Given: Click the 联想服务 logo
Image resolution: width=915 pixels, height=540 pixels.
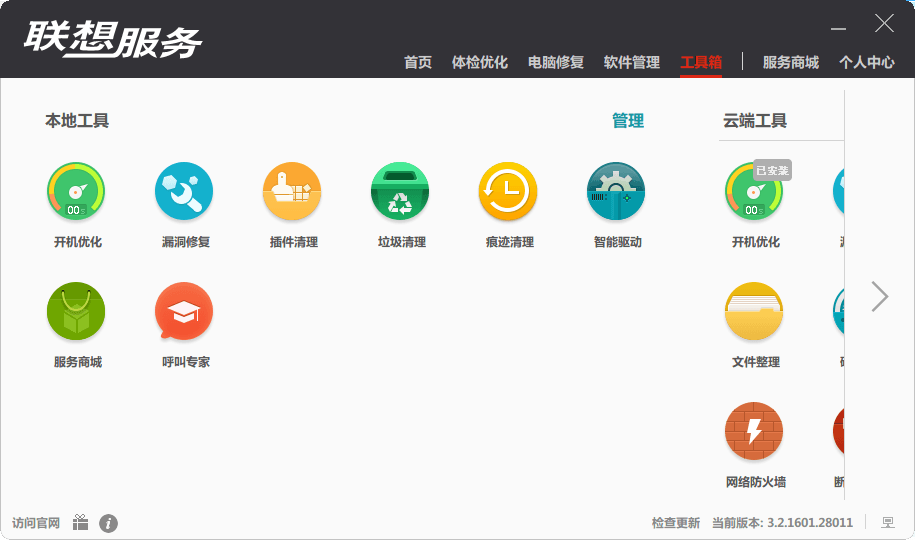Looking at the screenshot, I should [112, 40].
